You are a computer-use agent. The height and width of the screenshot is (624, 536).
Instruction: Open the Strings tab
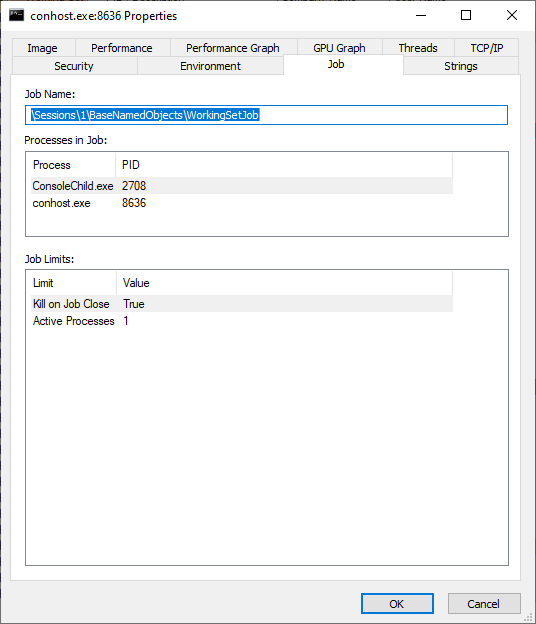[461, 66]
